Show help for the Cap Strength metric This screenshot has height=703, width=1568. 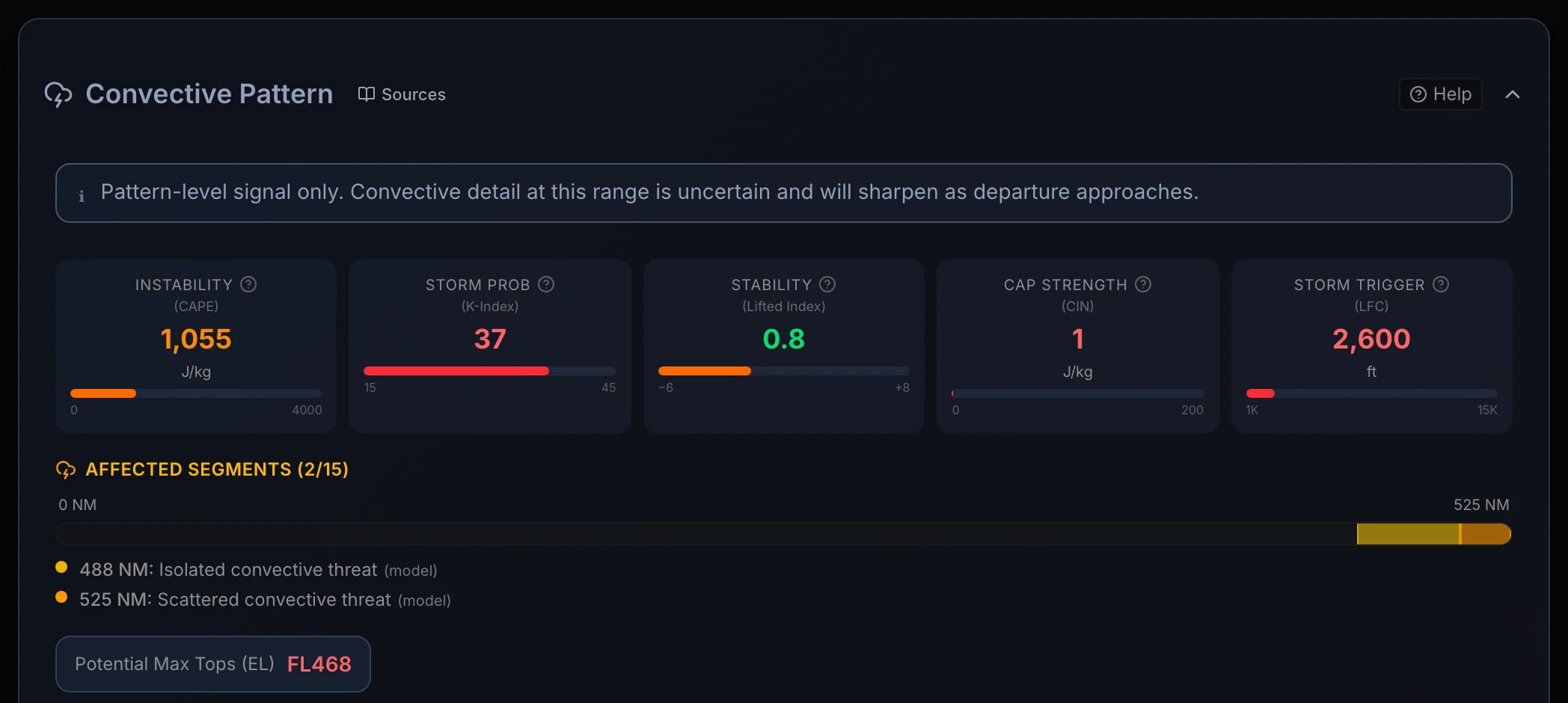(x=1143, y=284)
